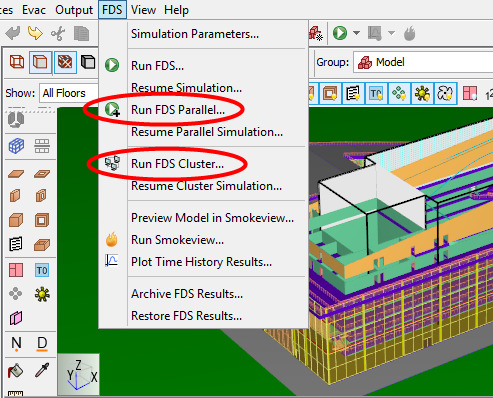The image size is (493, 398).
Task: Click Plot Time History Results entry
Action: coord(201,262)
